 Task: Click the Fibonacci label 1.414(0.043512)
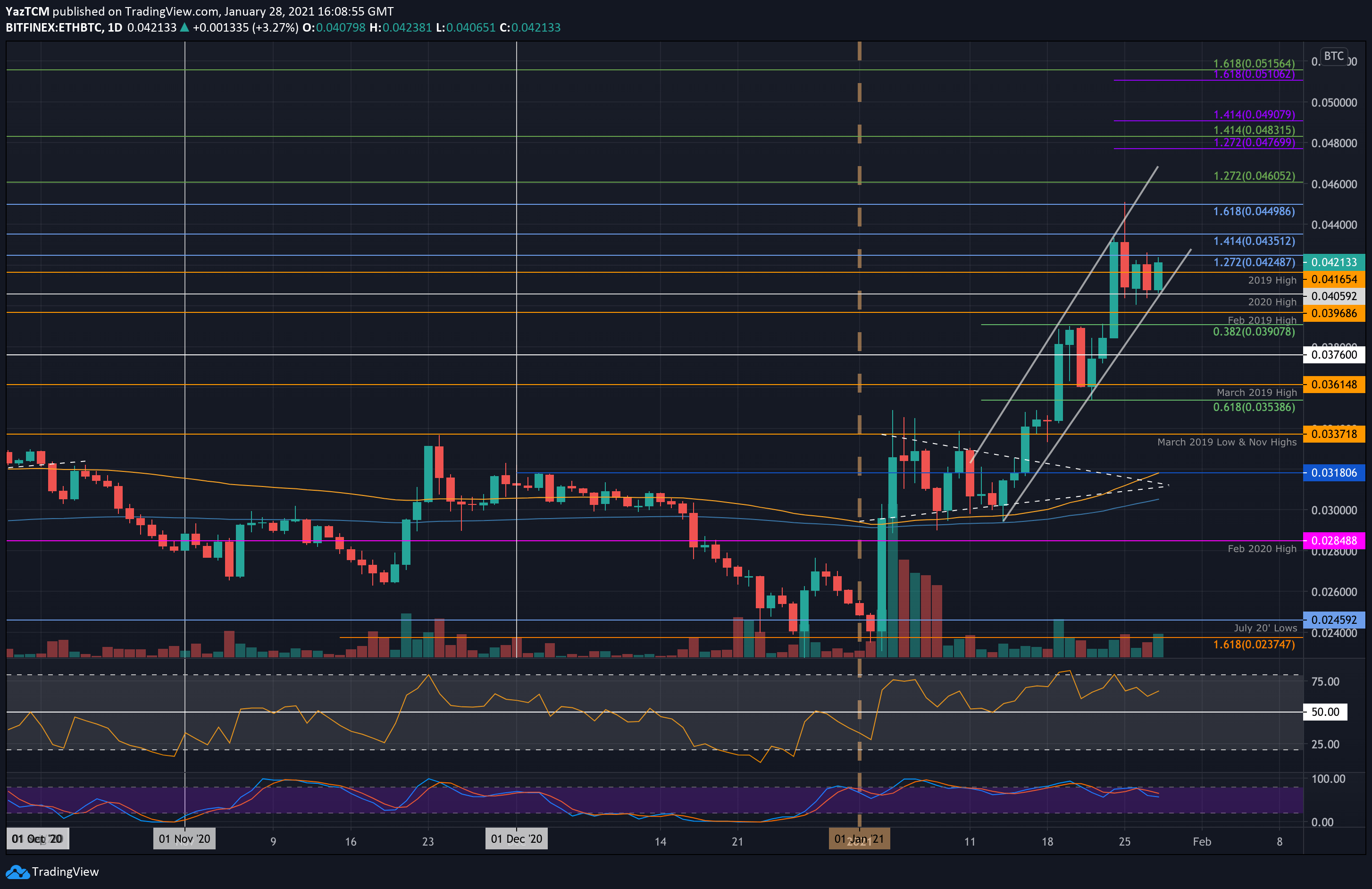pos(1254,242)
